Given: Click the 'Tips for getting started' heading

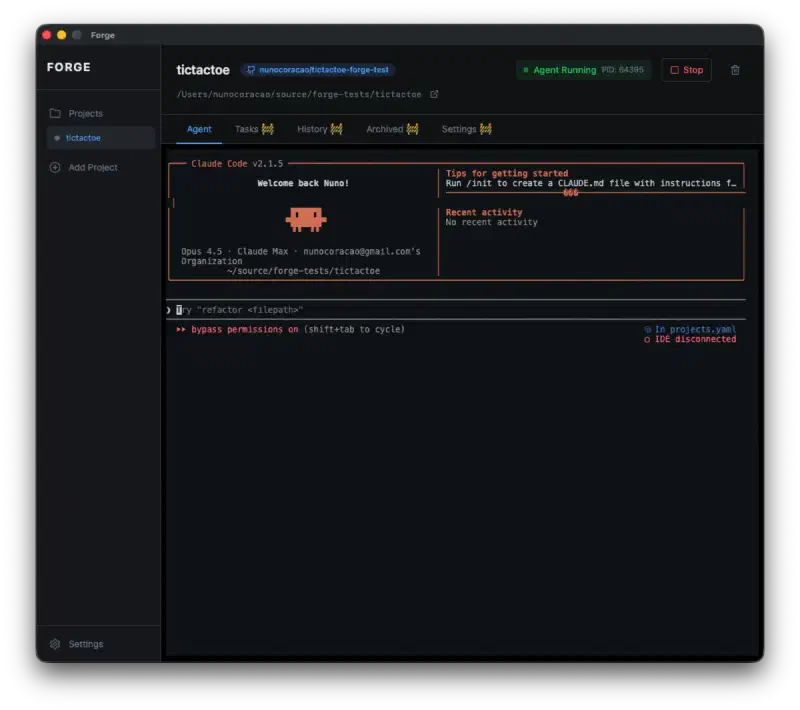Looking at the screenshot, I should (507, 173).
